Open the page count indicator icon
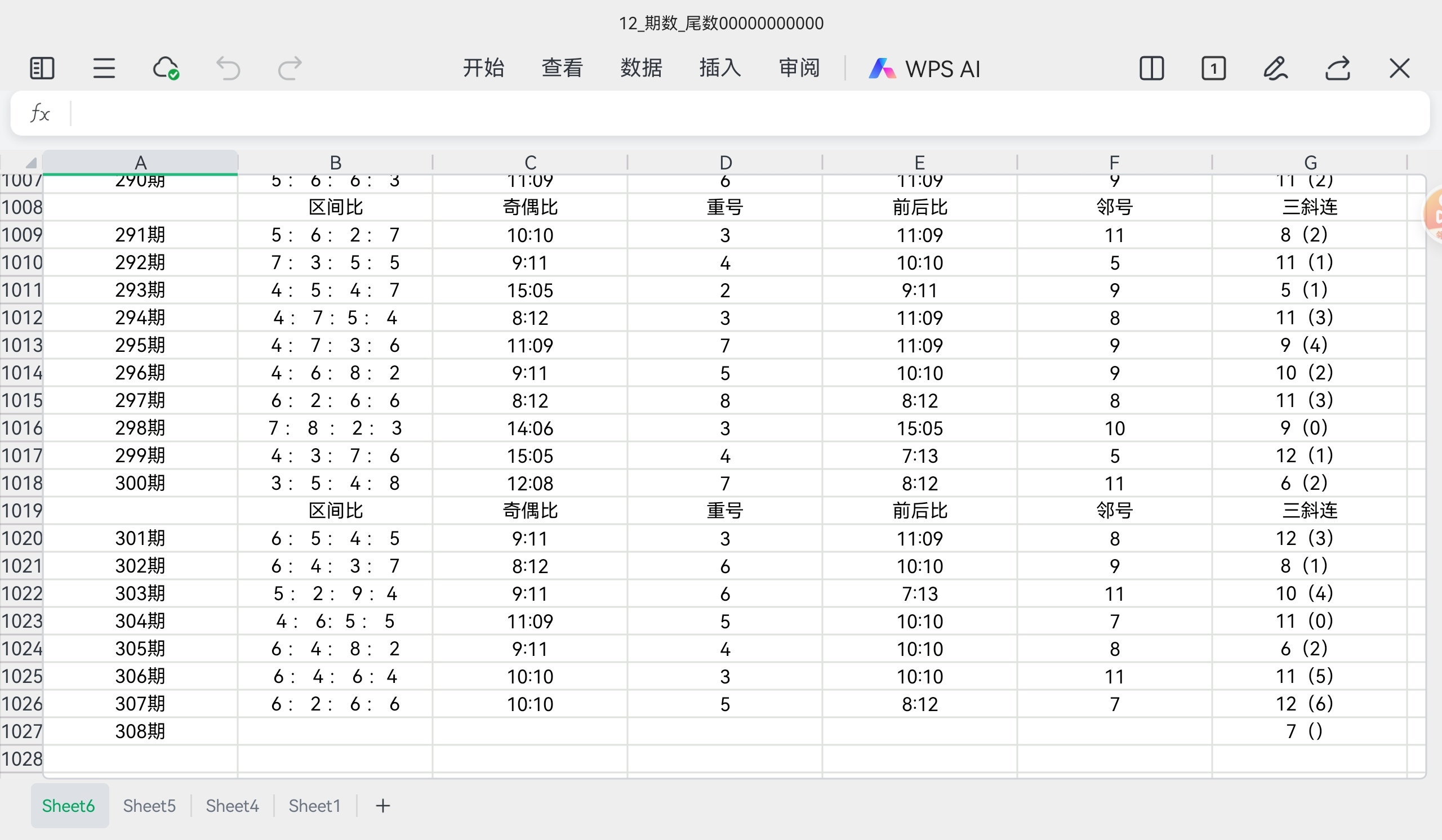 point(1214,69)
